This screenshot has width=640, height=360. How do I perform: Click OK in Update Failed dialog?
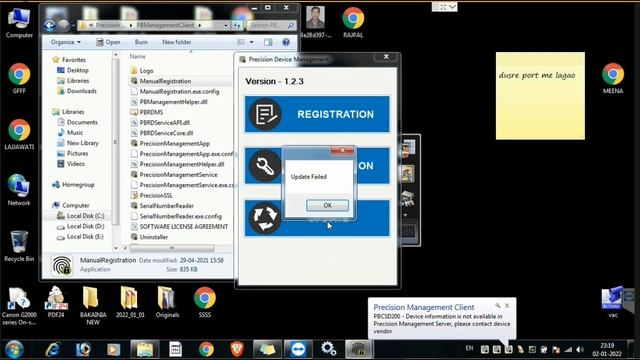(x=327, y=205)
